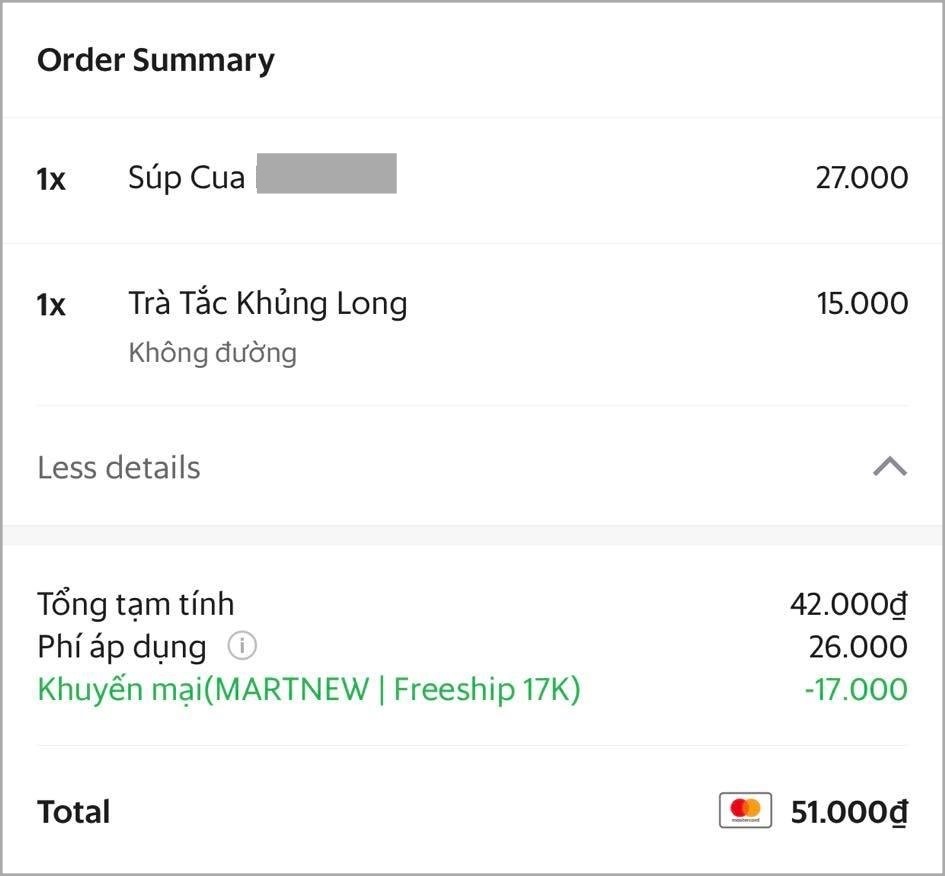
Task: Click the Less details link
Action: click(x=118, y=467)
